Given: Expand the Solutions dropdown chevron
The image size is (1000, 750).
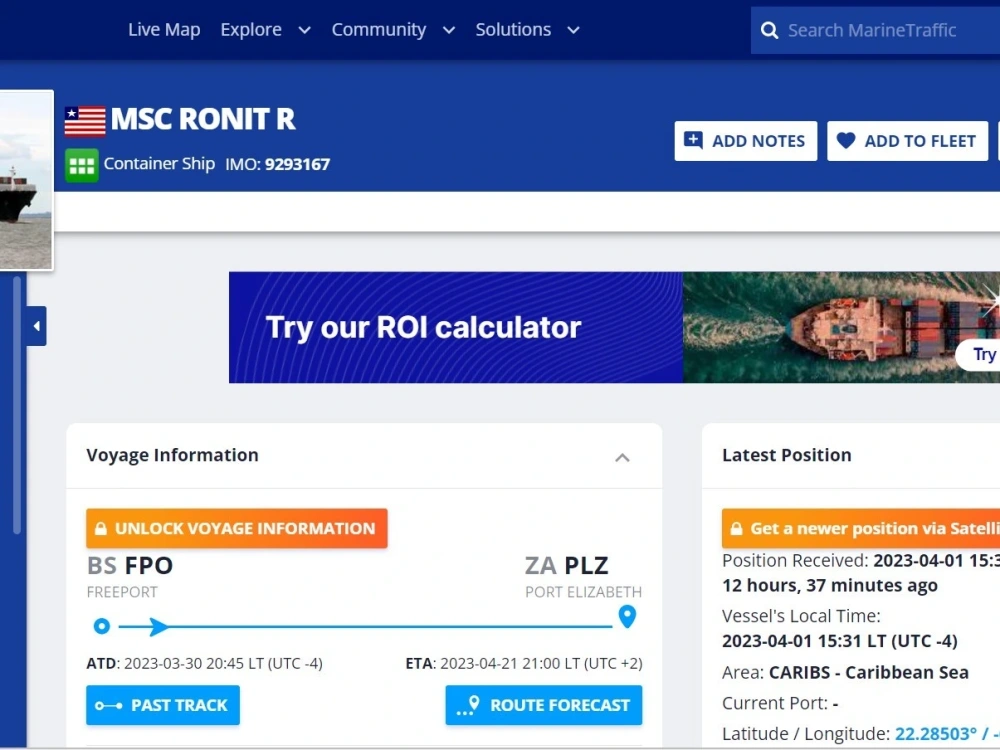Looking at the screenshot, I should 573,30.
